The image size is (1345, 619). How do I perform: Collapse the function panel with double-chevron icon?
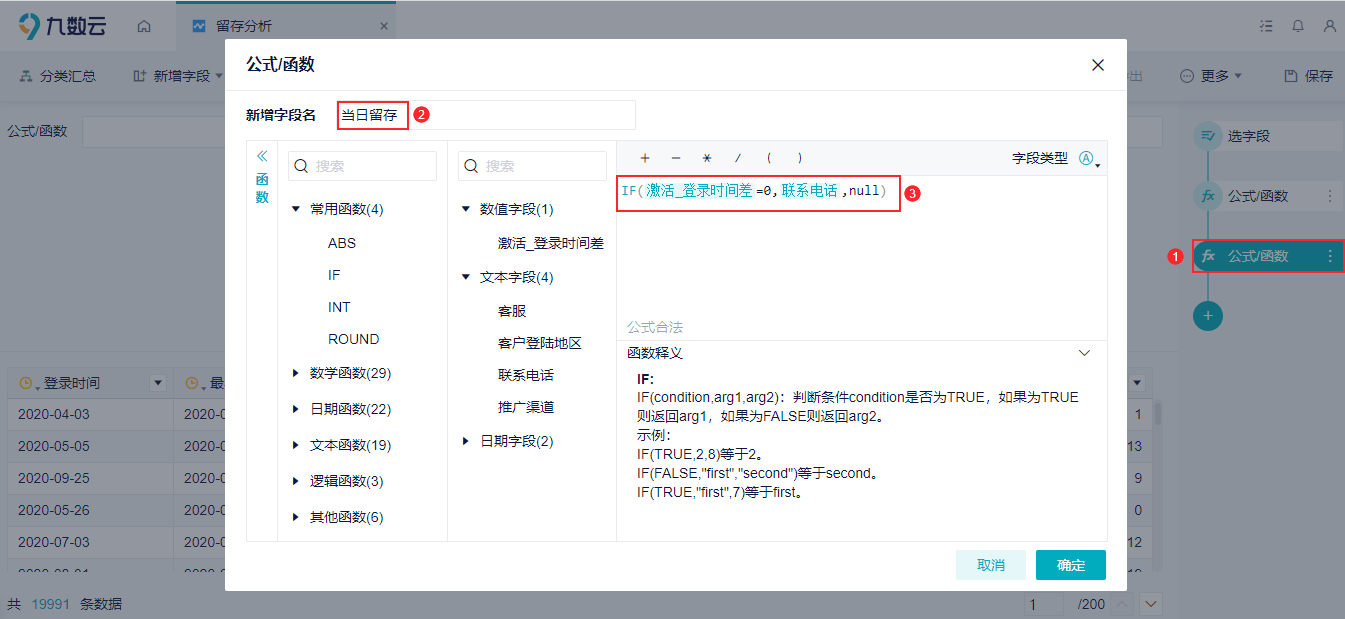(262, 156)
